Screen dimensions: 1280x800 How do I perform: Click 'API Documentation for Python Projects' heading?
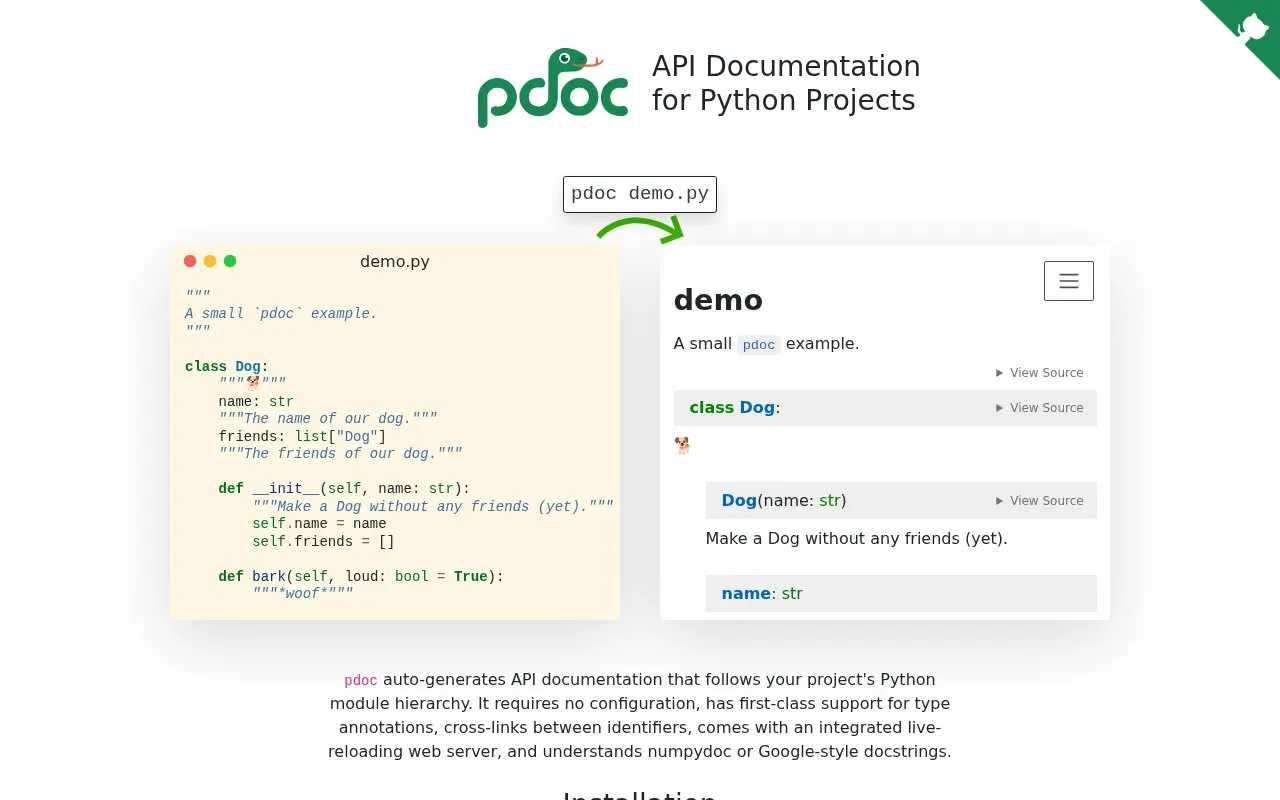pyautogui.click(x=786, y=83)
